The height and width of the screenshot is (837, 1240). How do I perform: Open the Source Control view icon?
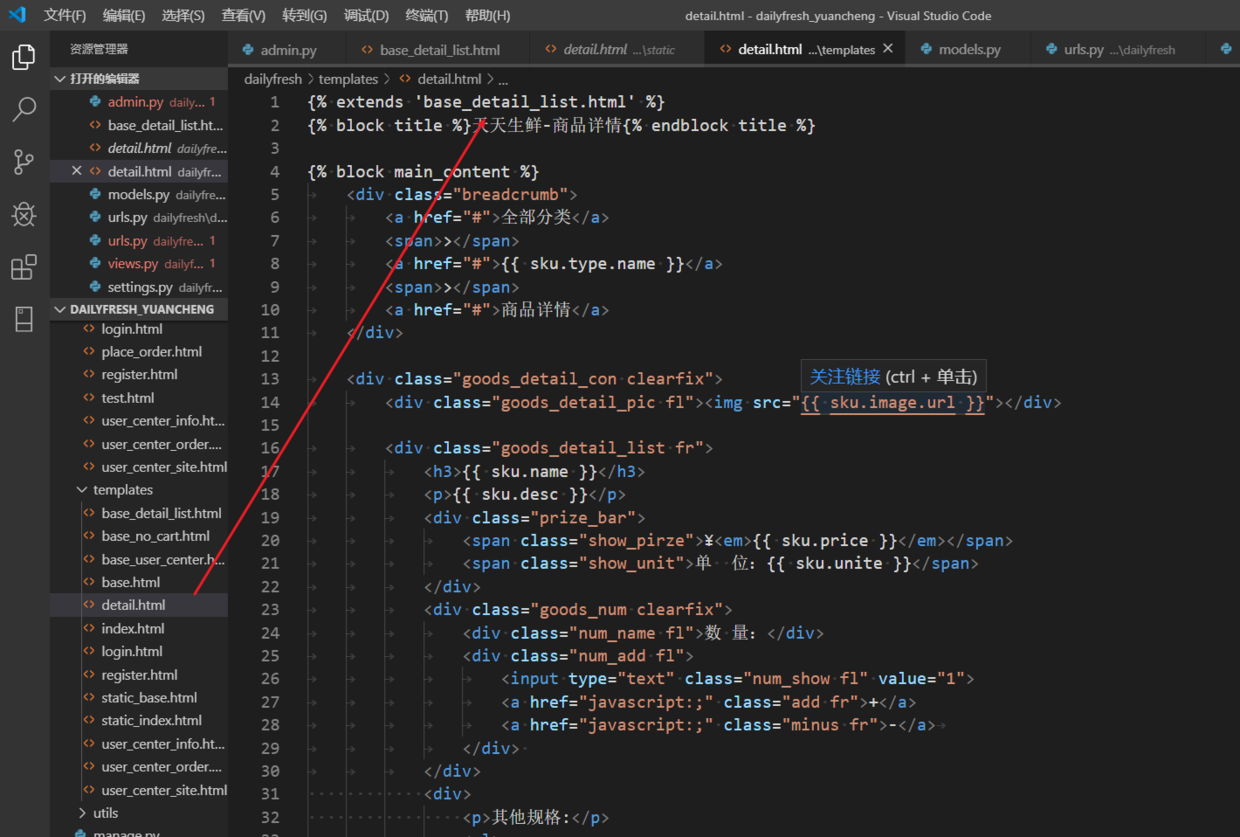(24, 162)
